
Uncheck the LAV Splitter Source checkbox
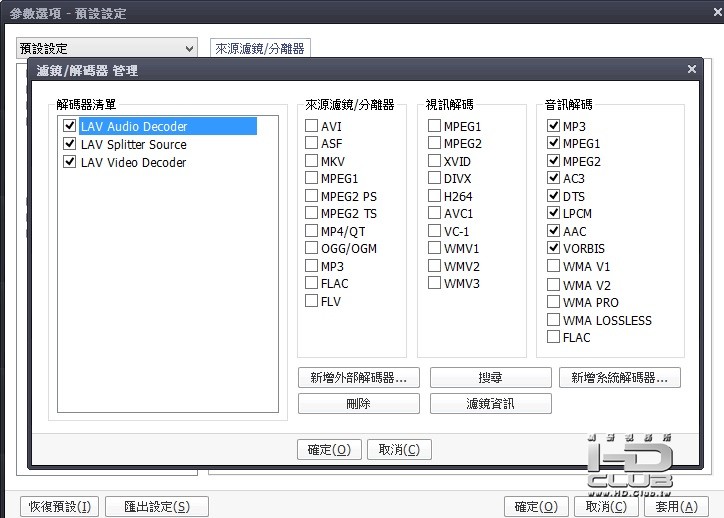(x=70, y=144)
